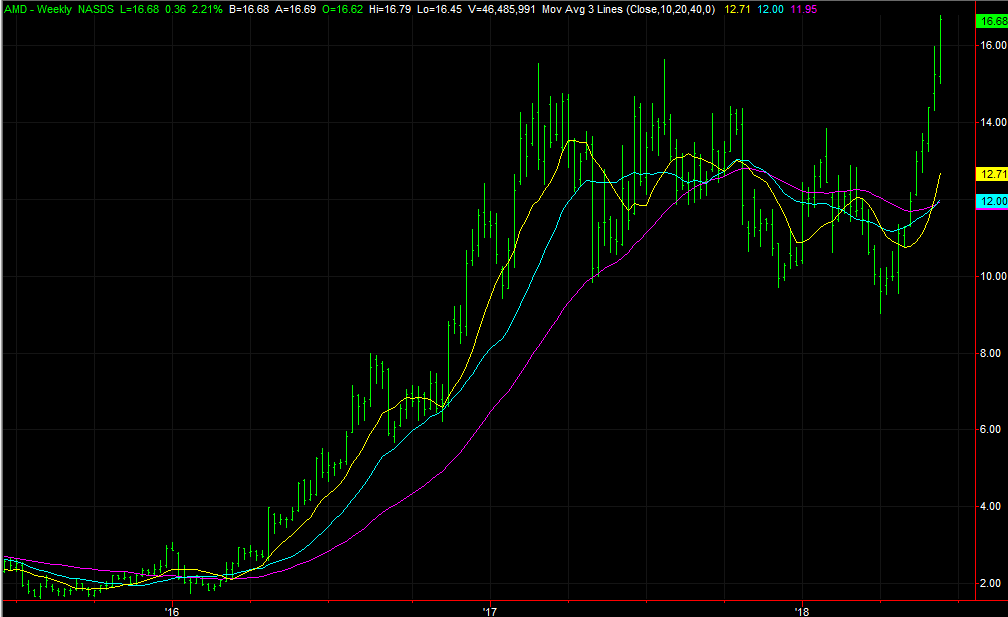The width and height of the screenshot is (1008, 617).
Task: Click the 4.00 price axis label
Action: pos(989,507)
